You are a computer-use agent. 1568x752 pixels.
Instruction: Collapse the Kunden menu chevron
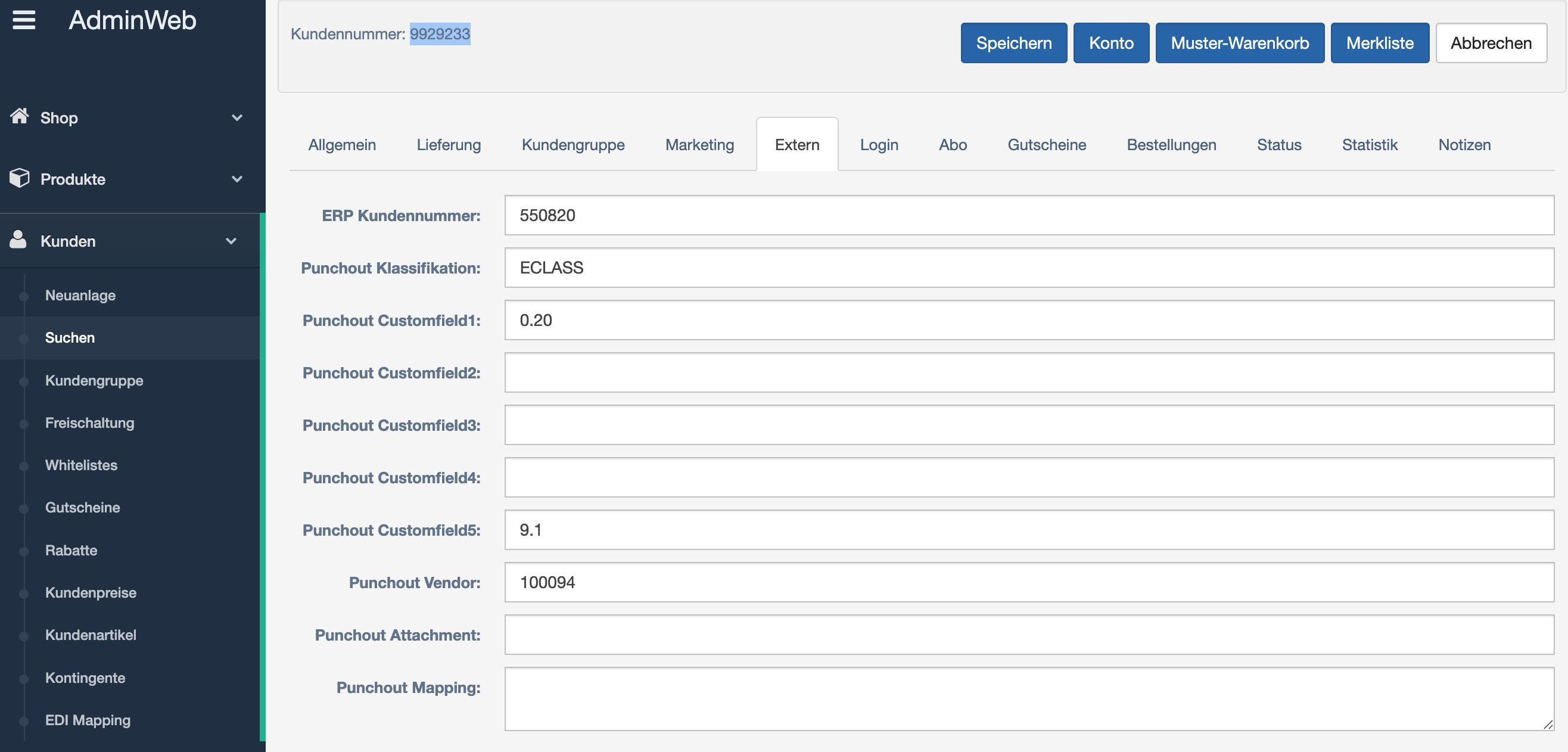(231, 241)
